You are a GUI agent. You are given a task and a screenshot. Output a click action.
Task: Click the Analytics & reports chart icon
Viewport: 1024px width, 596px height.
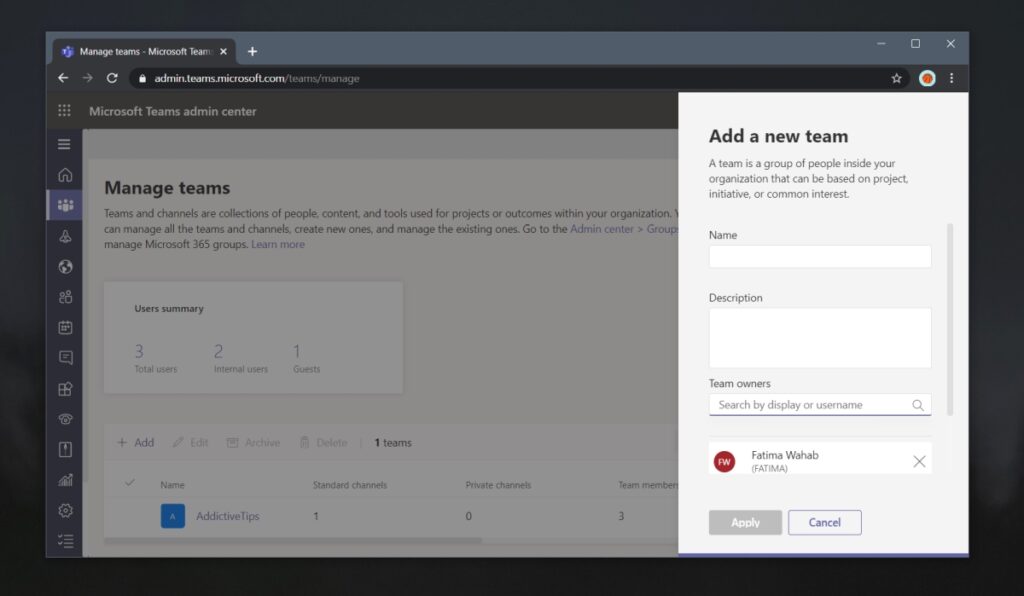tap(65, 480)
